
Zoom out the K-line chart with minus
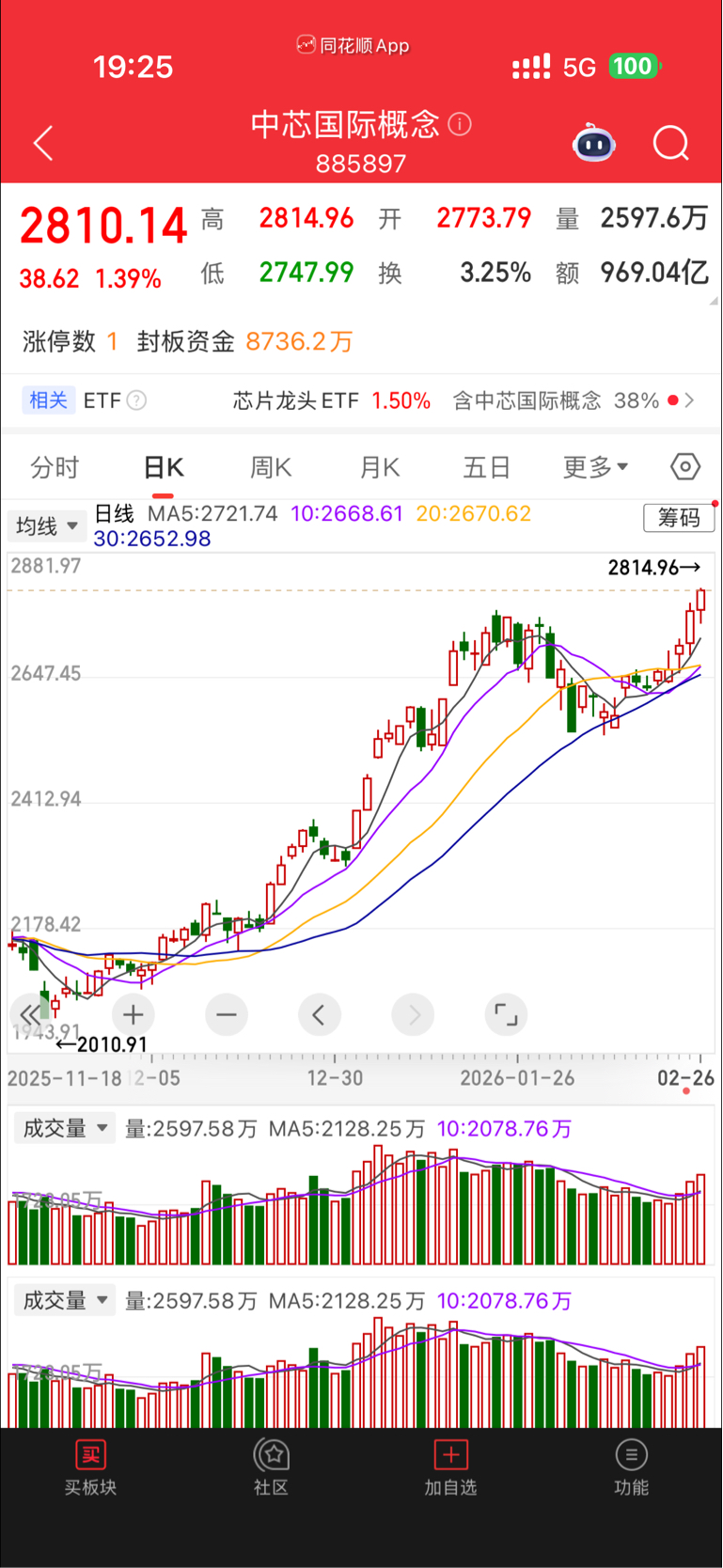227,1014
